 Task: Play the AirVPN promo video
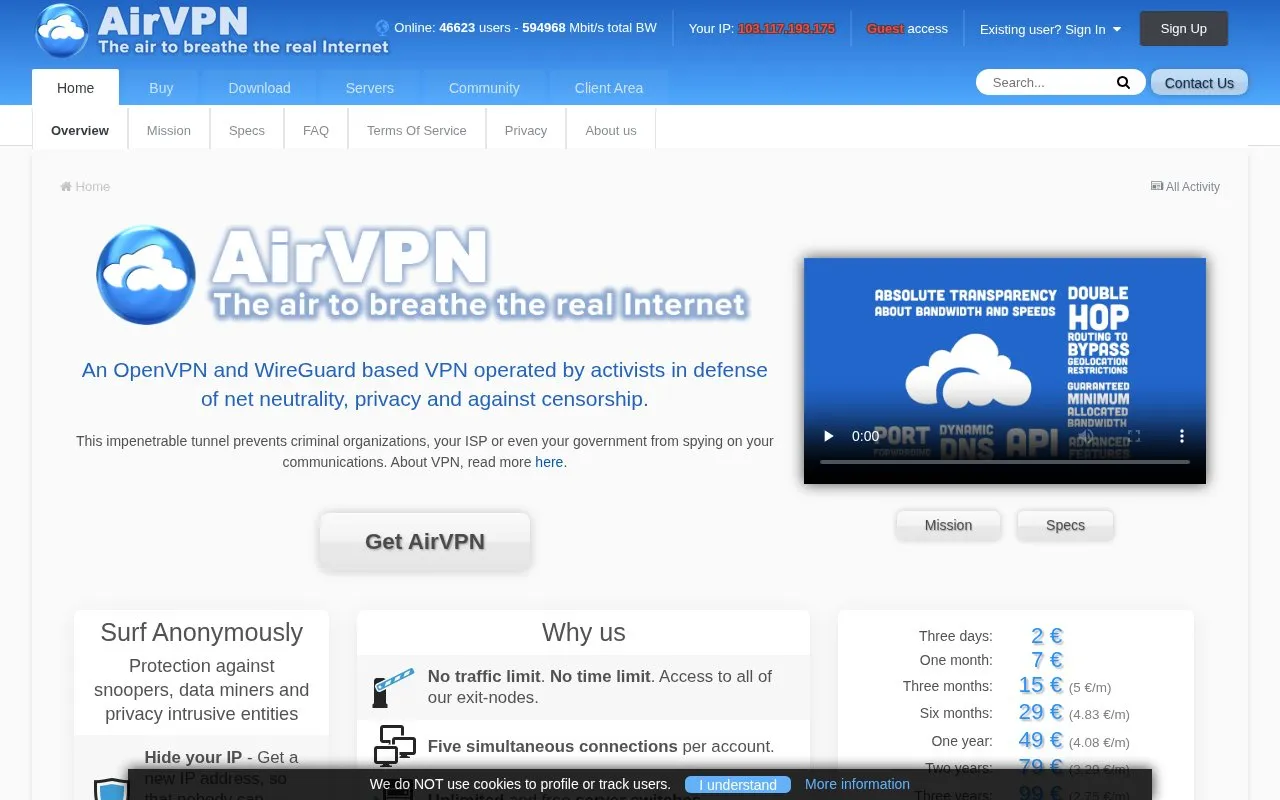click(x=828, y=436)
